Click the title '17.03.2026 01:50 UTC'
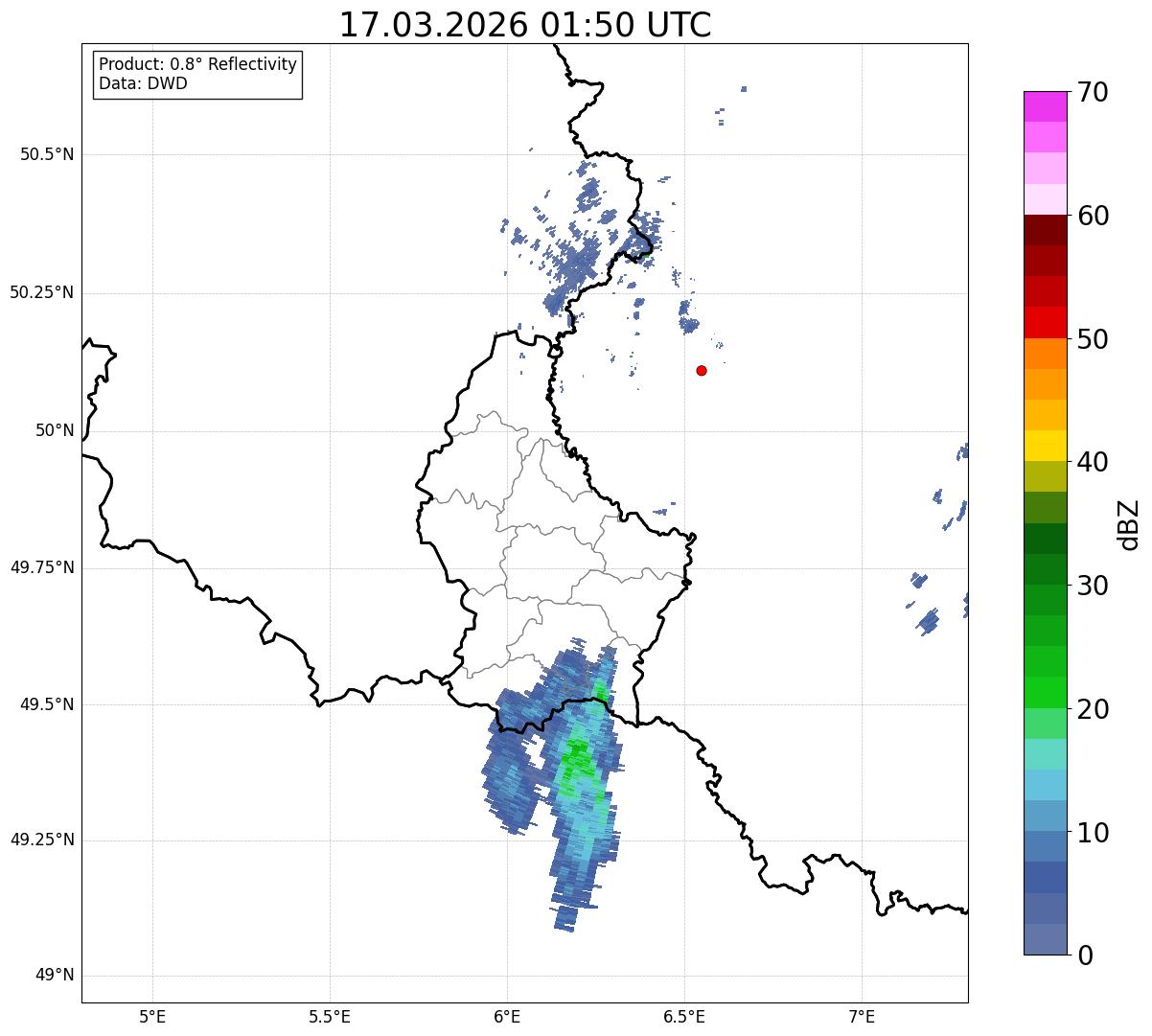This screenshot has height=1036, width=1152. tap(525, 25)
